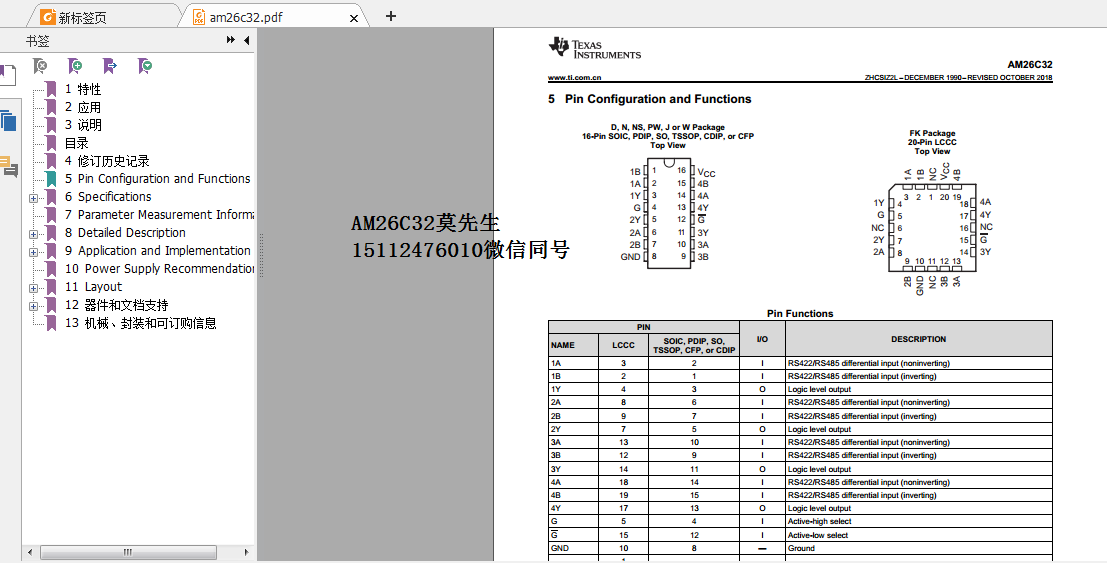Go to bookmark 4 修订历史记录
The height and width of the screenshot is (563, 1107).
coord(107,161)
